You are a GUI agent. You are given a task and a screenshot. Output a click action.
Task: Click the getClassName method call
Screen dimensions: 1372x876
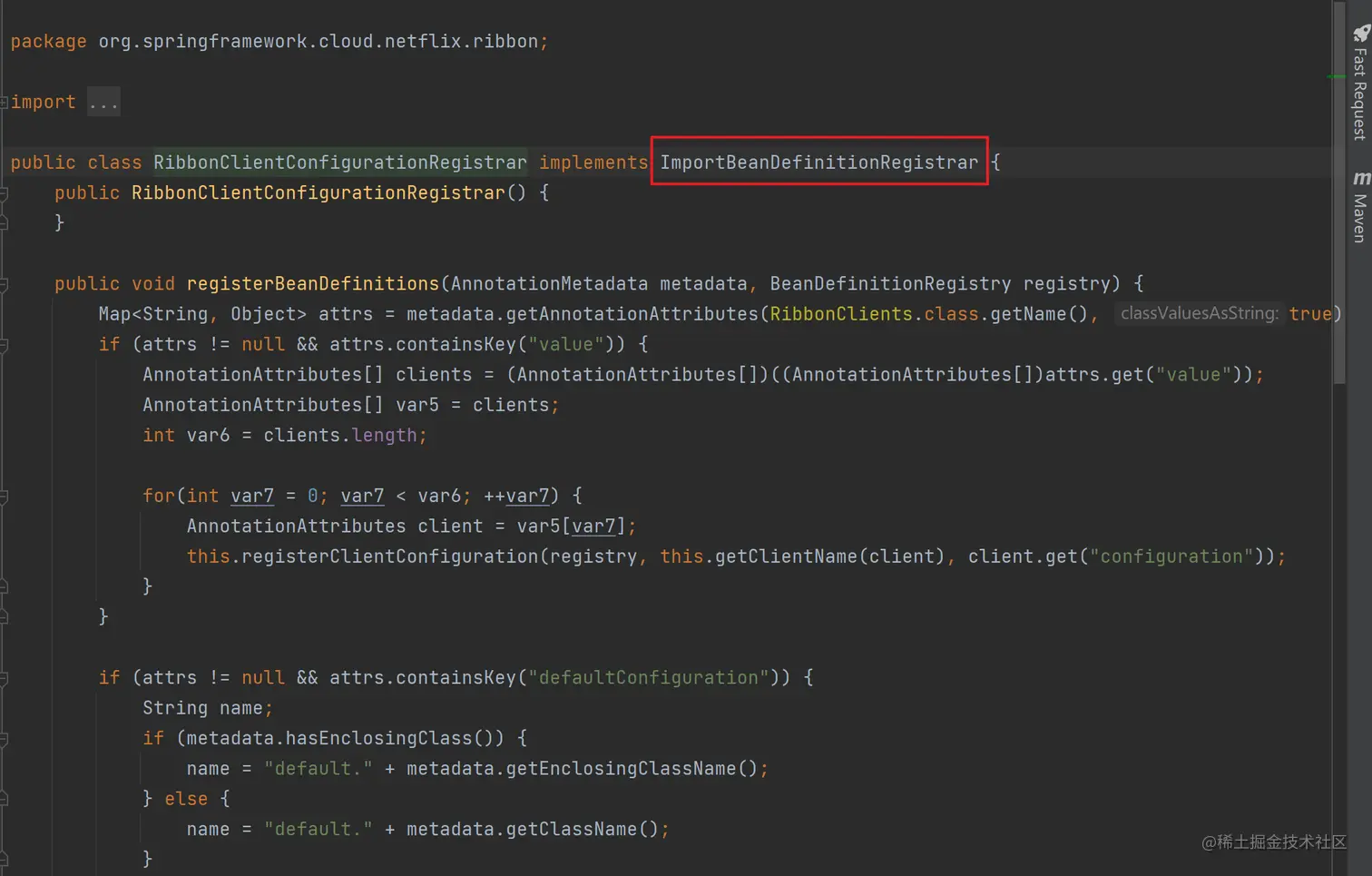(x=572, y=830)
